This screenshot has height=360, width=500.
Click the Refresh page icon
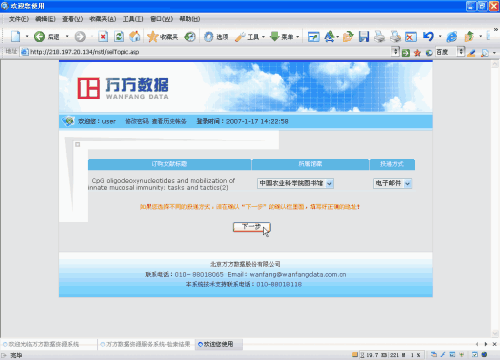point(119,36)
